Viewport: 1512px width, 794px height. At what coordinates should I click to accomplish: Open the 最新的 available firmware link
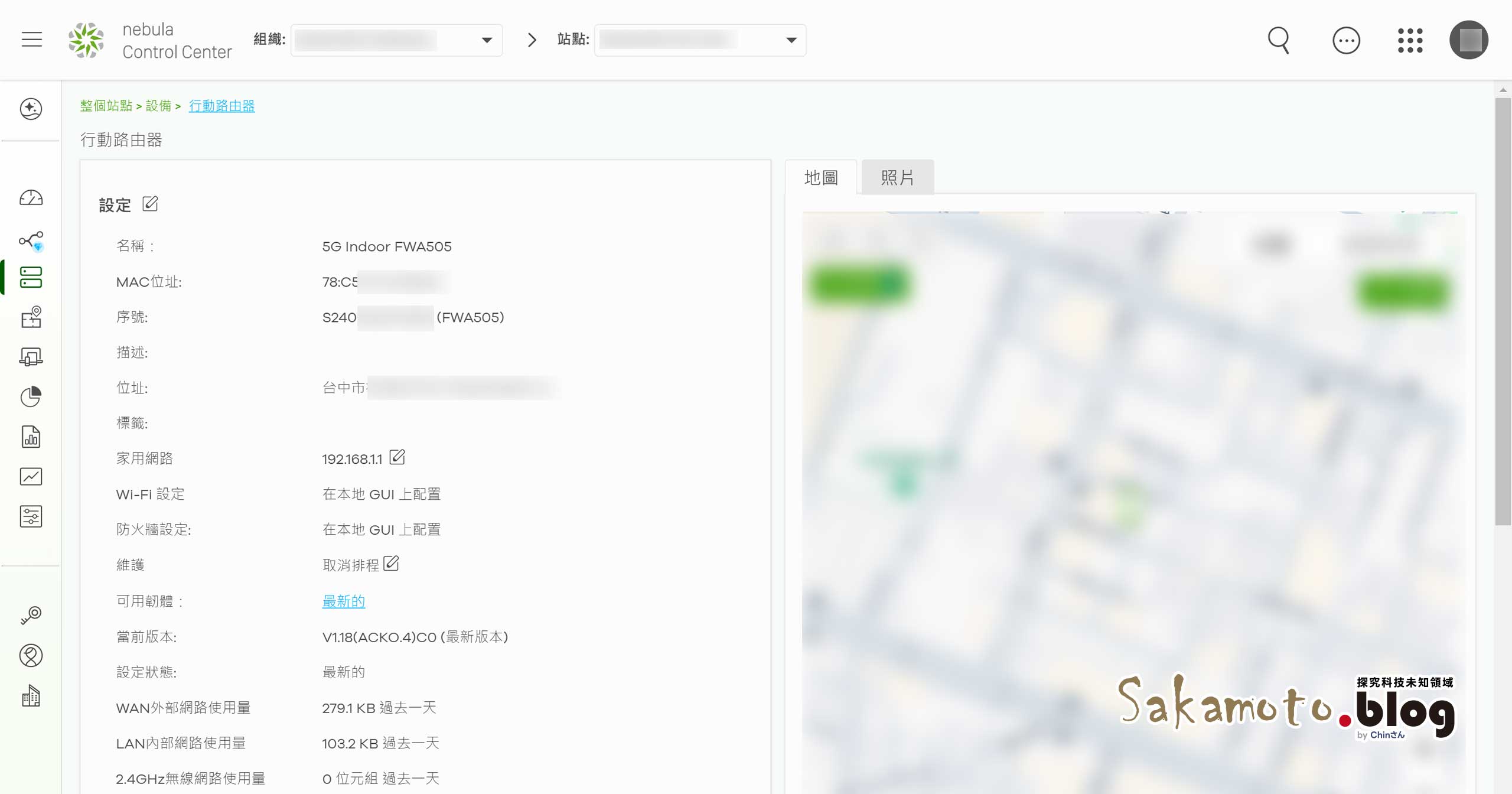(344, 601)
